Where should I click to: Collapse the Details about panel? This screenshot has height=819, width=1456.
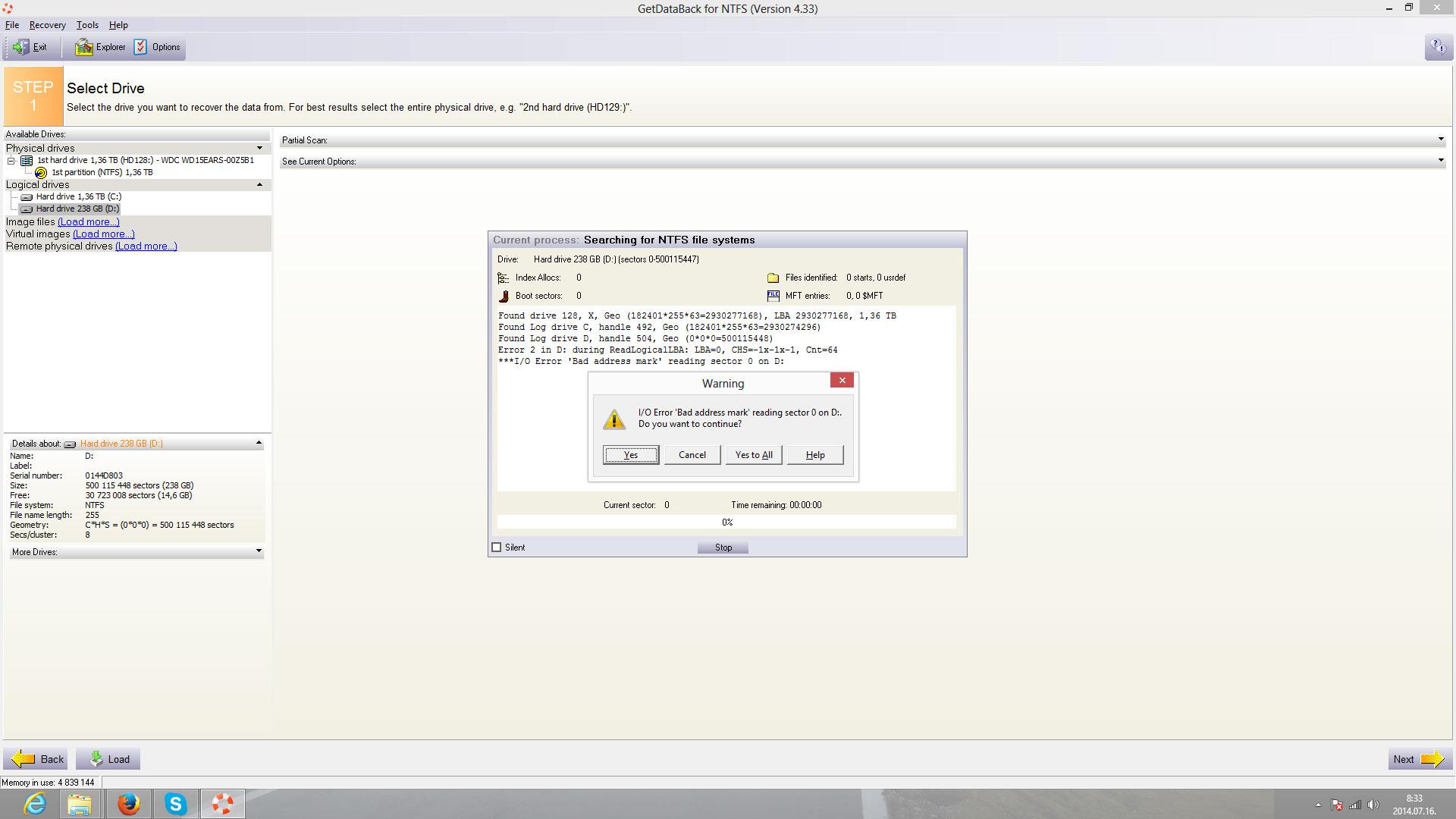[259, 443]
